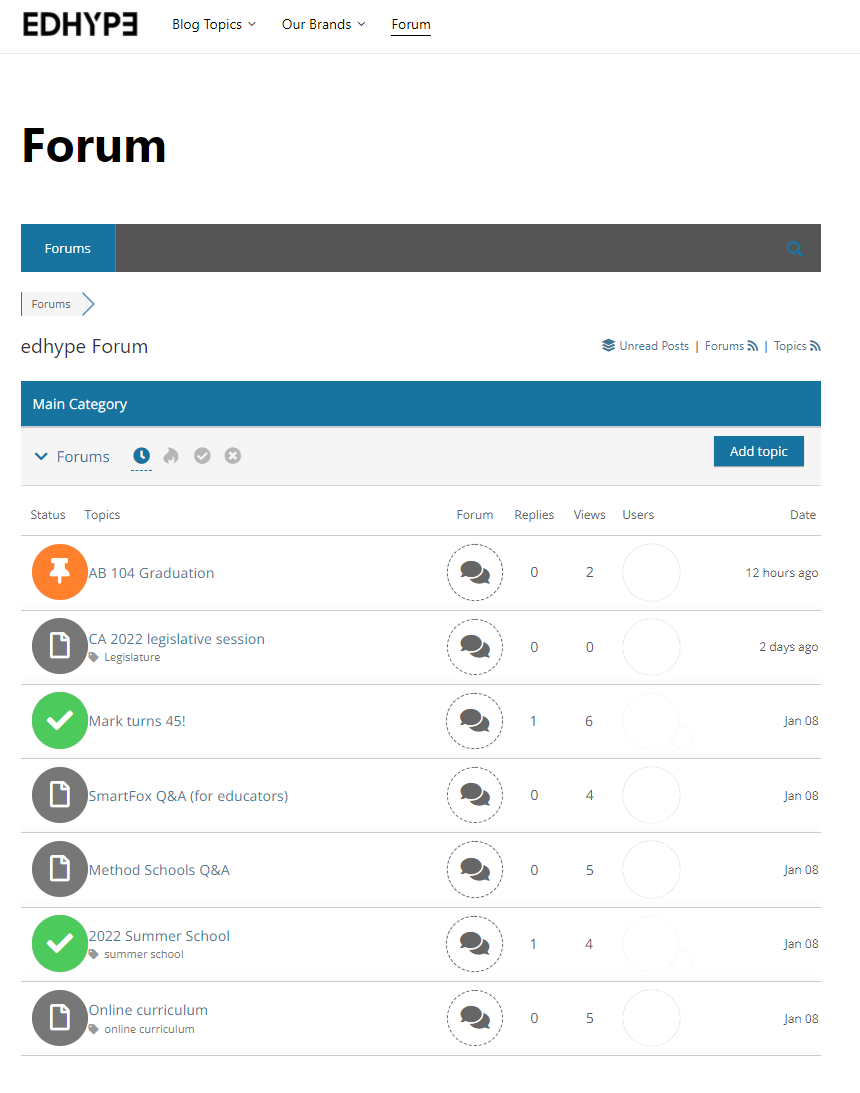Click the user avatar on 2022 Summer School
The width and height of the screenshot is (860, 1093).
pyautogui.click(x=651, y=943)
